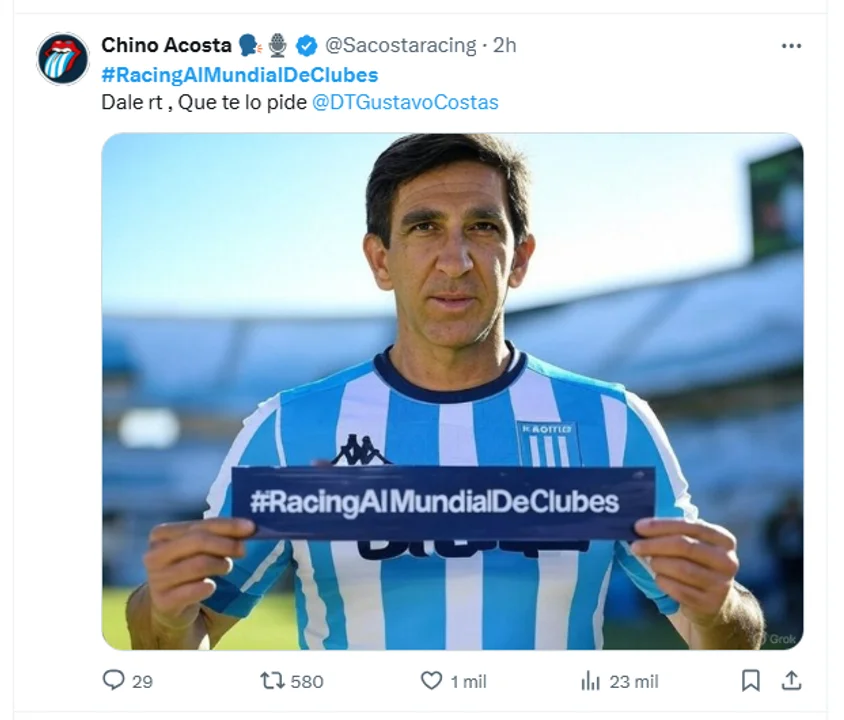Viewport: 844px width, 720px height.
Task: Click the 29 replies count
Action: pos(142,682)
